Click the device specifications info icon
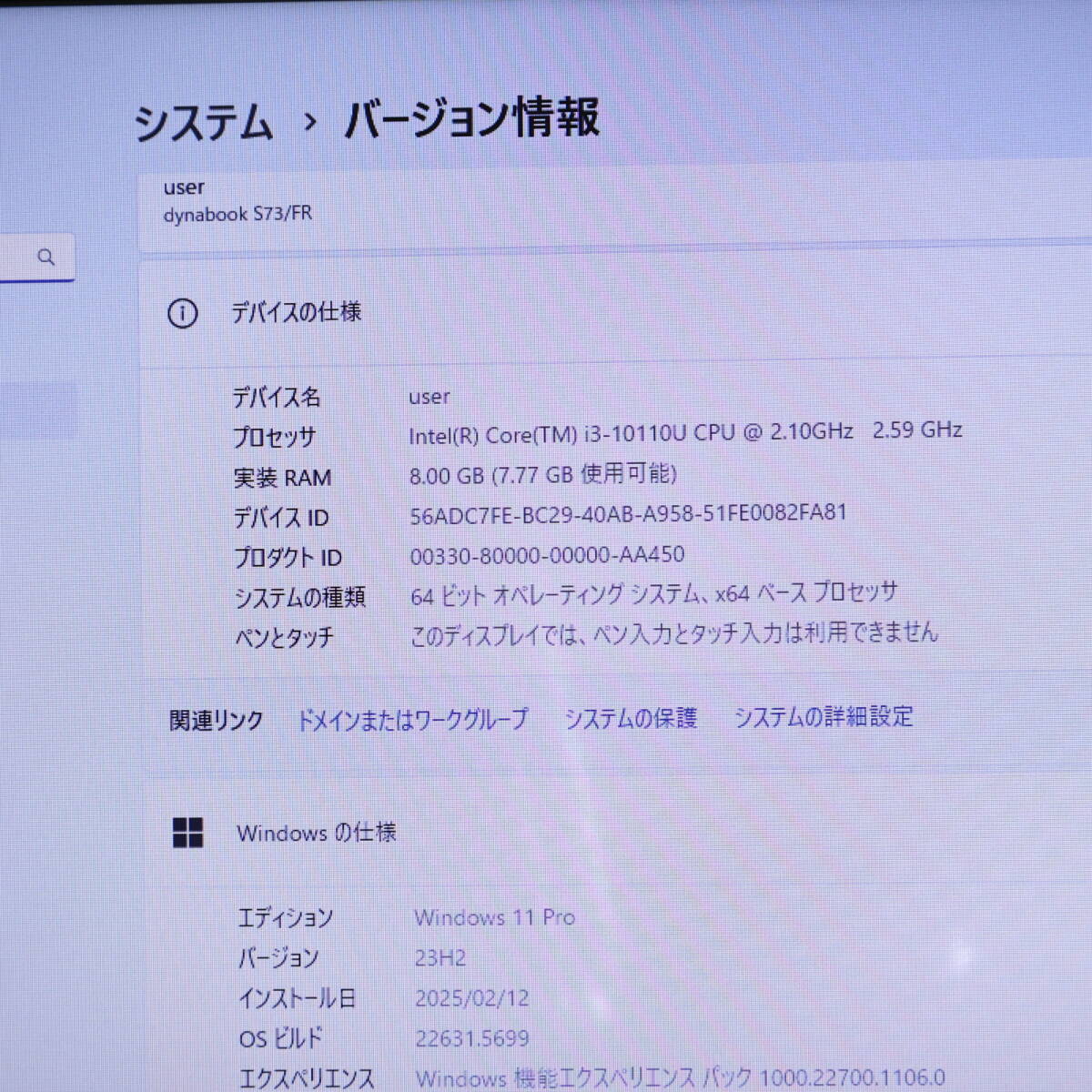The height and width of the screenshot is (1092, 1092). pyautogui.click(x=182, y=314)
